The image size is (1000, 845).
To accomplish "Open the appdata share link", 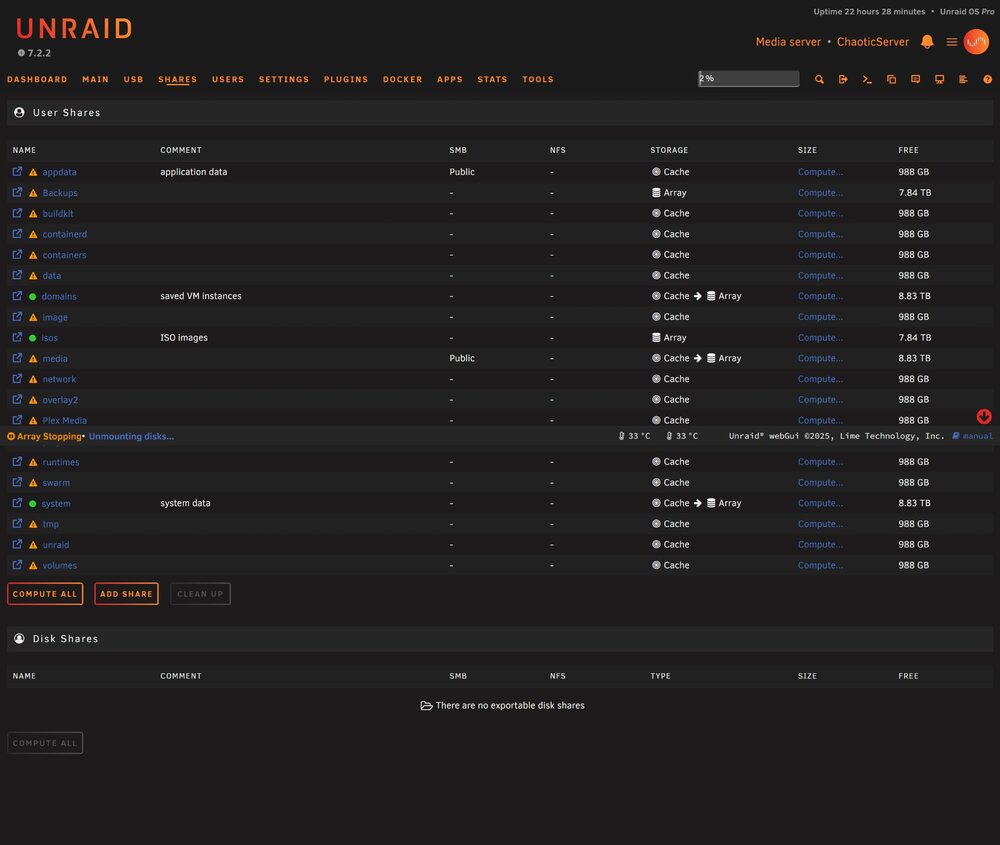I will (59, 172).
